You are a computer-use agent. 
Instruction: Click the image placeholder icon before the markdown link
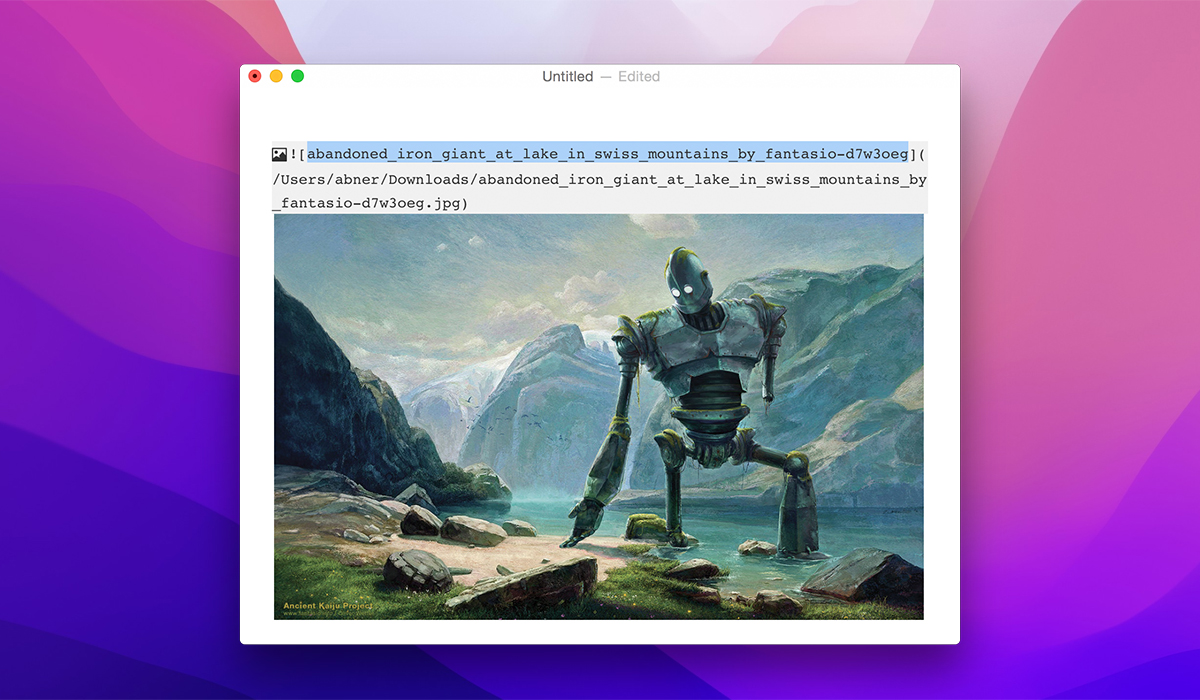(x=281, y=153)
